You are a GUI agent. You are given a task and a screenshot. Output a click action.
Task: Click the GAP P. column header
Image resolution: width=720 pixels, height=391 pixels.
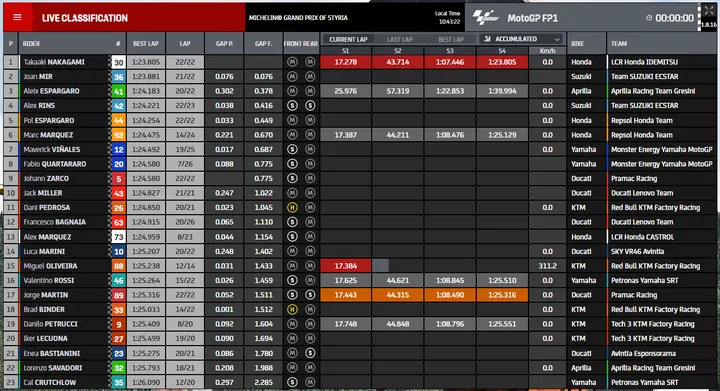224,44
